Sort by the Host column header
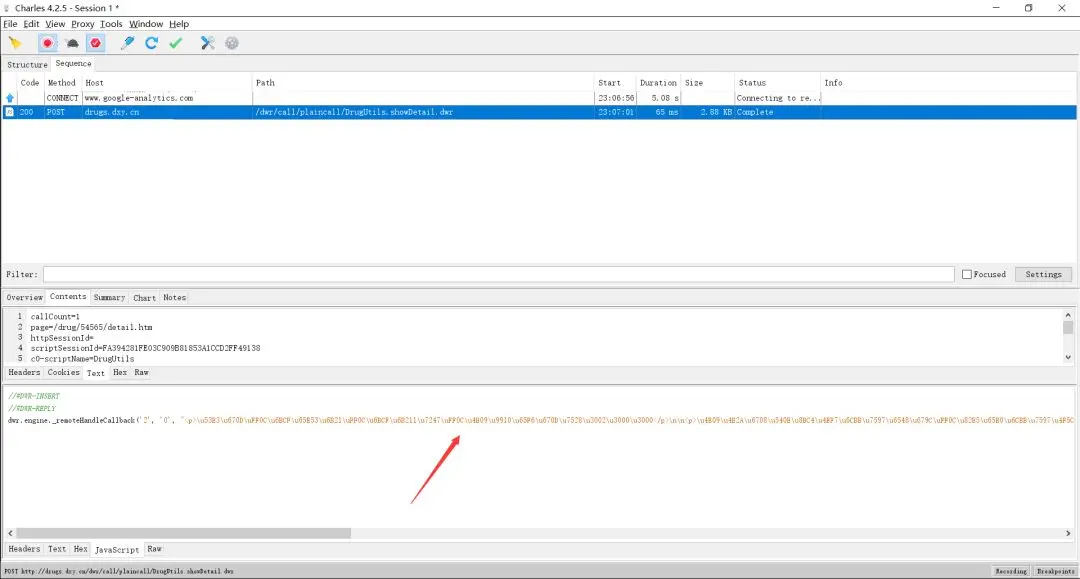The image size is (1080, 579). click(167, 83)
